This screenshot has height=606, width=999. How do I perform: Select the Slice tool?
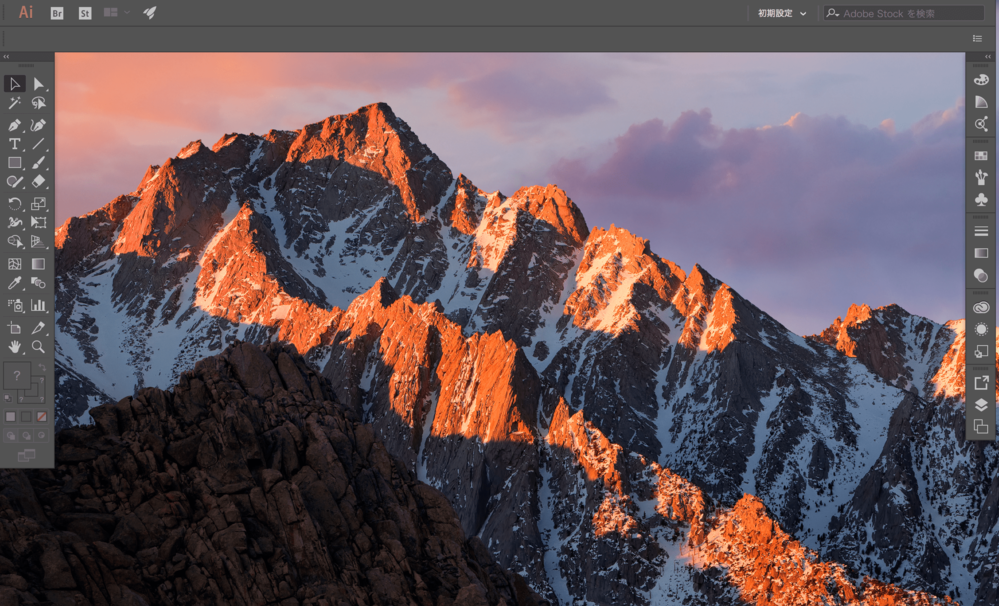click(38, 328)
